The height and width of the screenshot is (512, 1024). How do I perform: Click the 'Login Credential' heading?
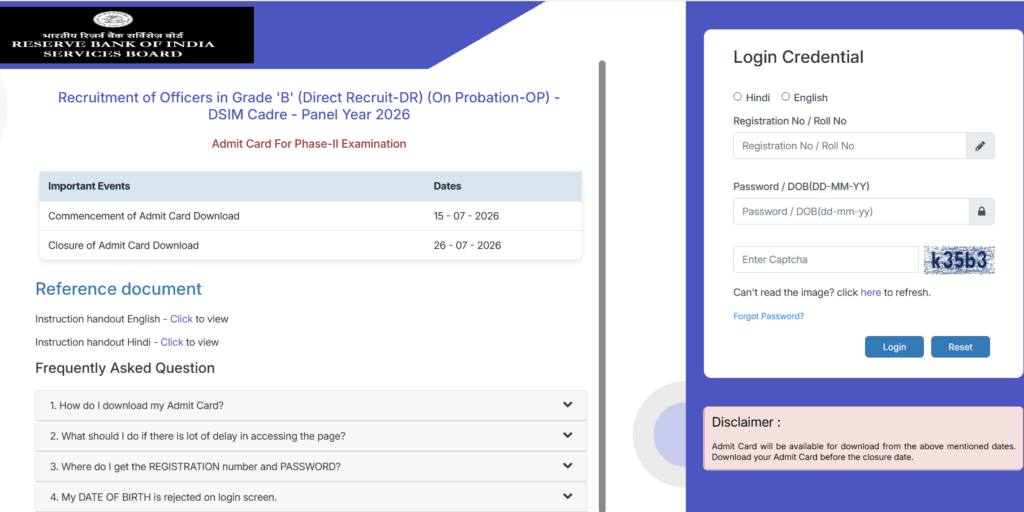(x=798, y=57)
